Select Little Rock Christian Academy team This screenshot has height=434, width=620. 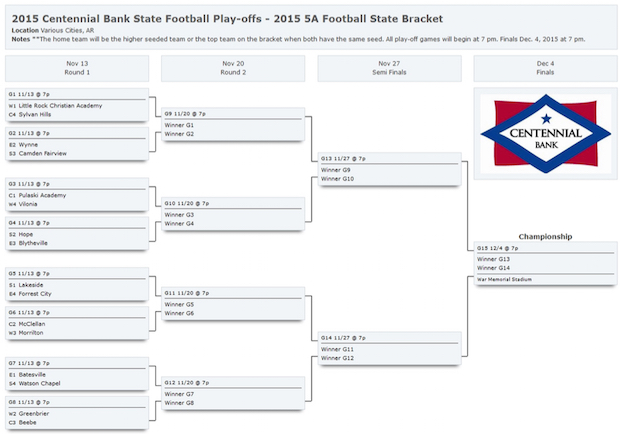point(60,106)
